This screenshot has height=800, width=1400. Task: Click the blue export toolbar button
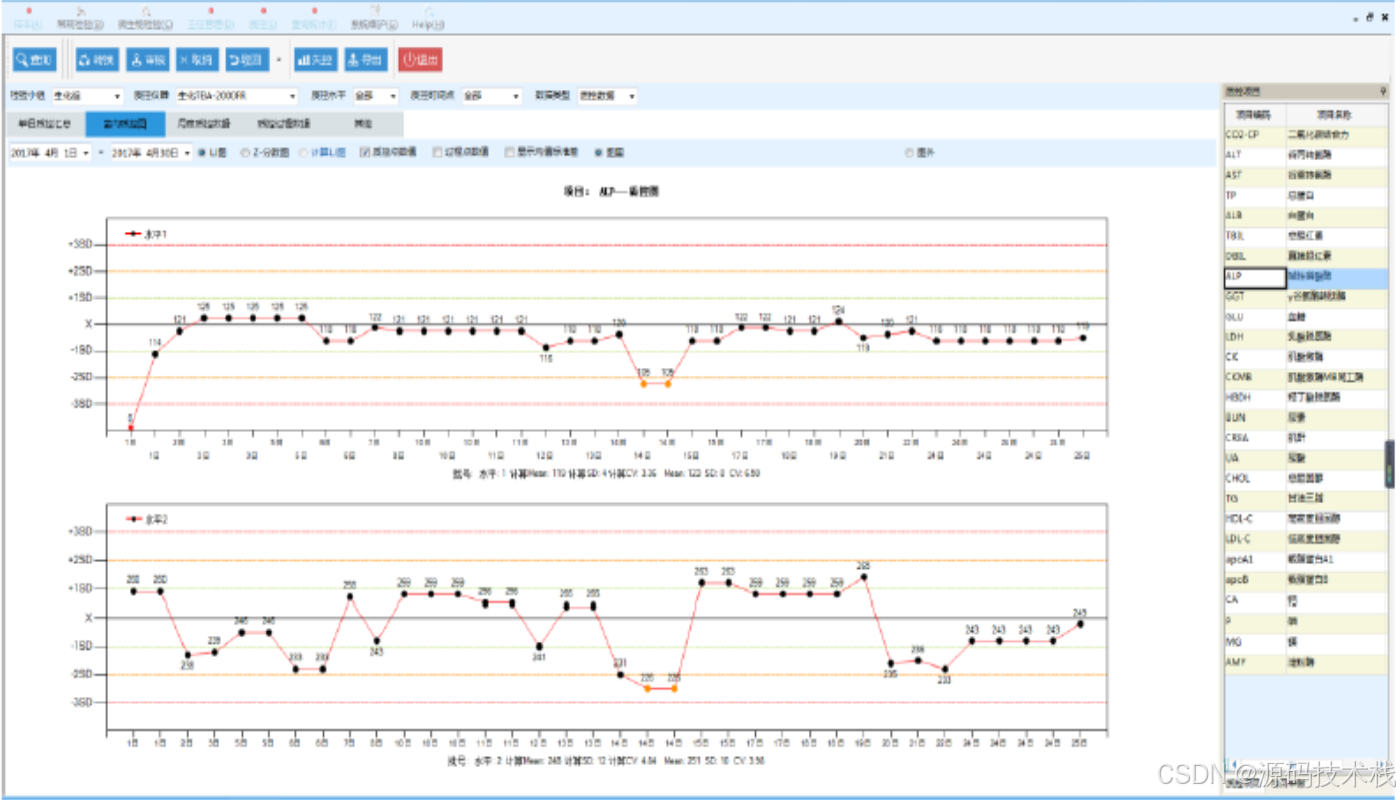click(x=366, y=60)
